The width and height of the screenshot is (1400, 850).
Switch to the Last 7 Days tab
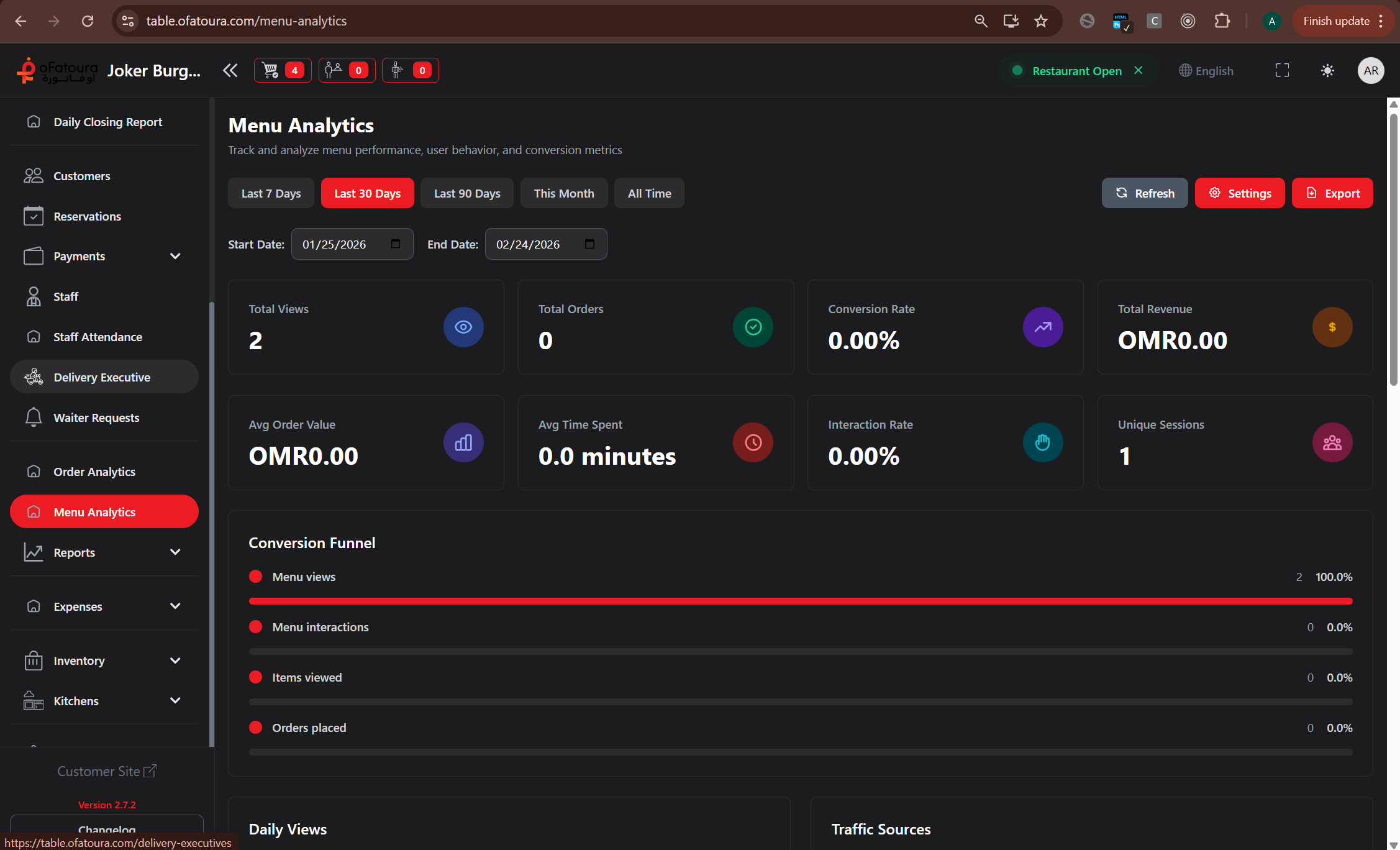coord(271,193)
